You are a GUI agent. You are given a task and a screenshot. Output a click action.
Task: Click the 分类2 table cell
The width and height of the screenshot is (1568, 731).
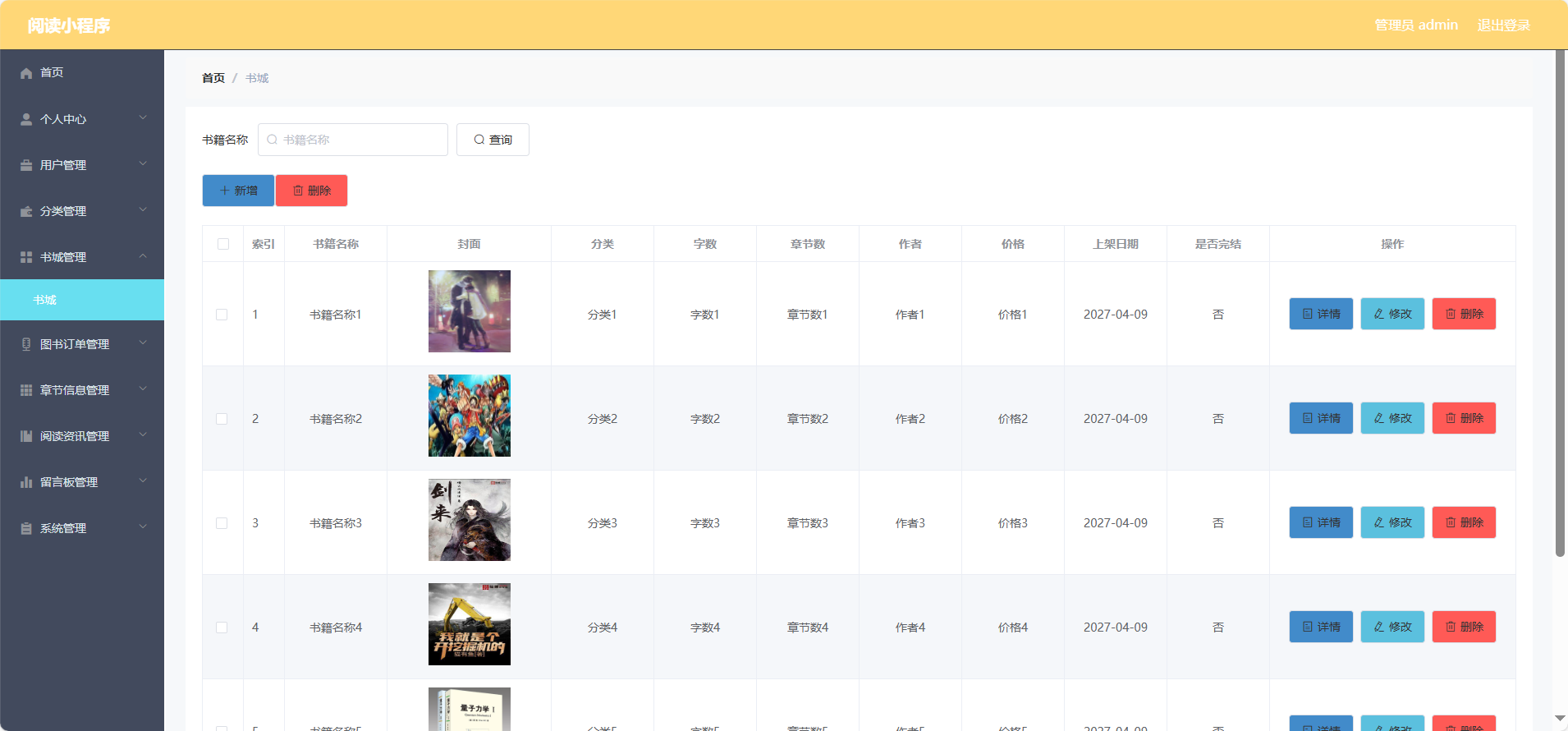tap(603, 419)
